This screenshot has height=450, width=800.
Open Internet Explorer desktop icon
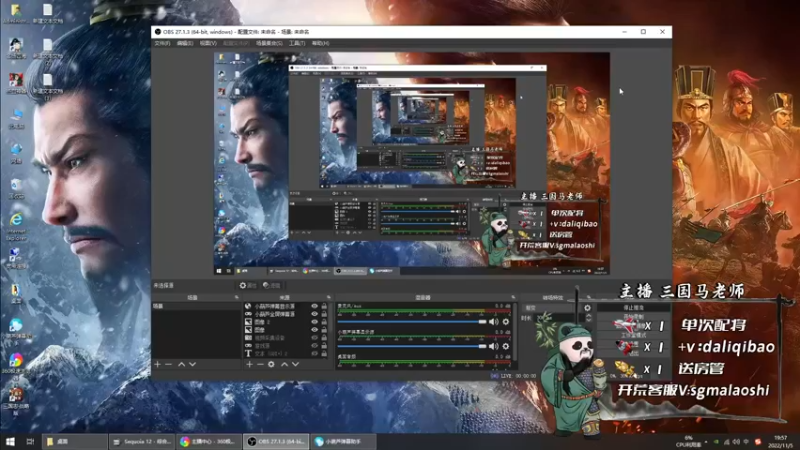(x=16, y=225)
